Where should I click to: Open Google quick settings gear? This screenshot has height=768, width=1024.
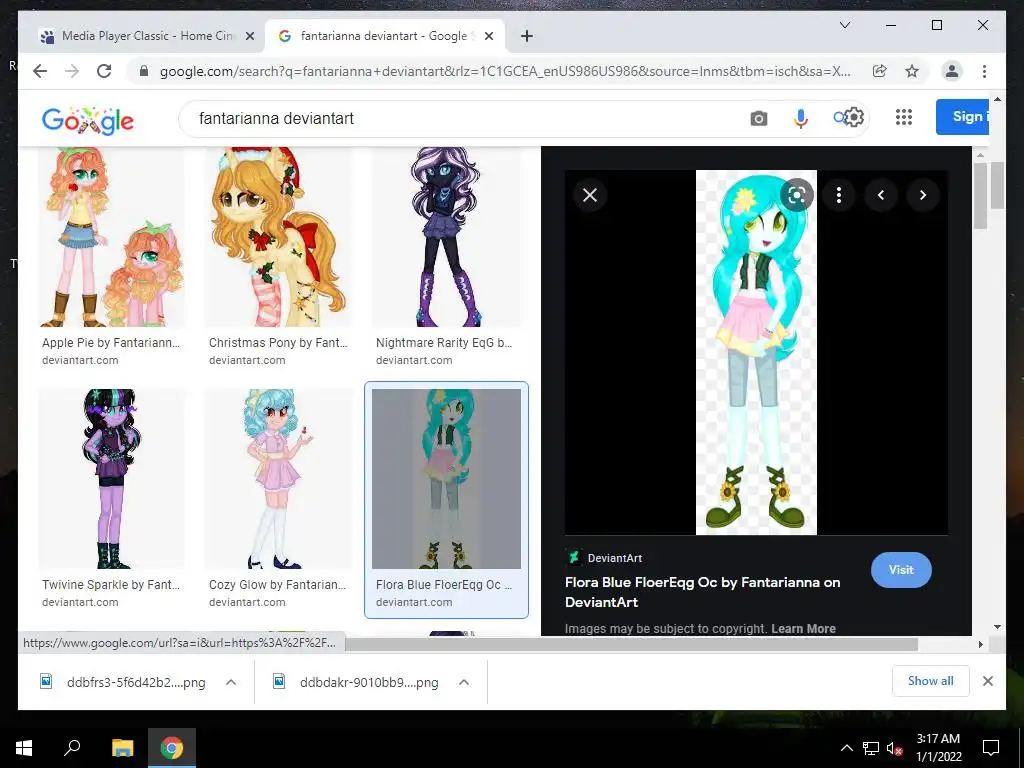click(x=854, y=118)
